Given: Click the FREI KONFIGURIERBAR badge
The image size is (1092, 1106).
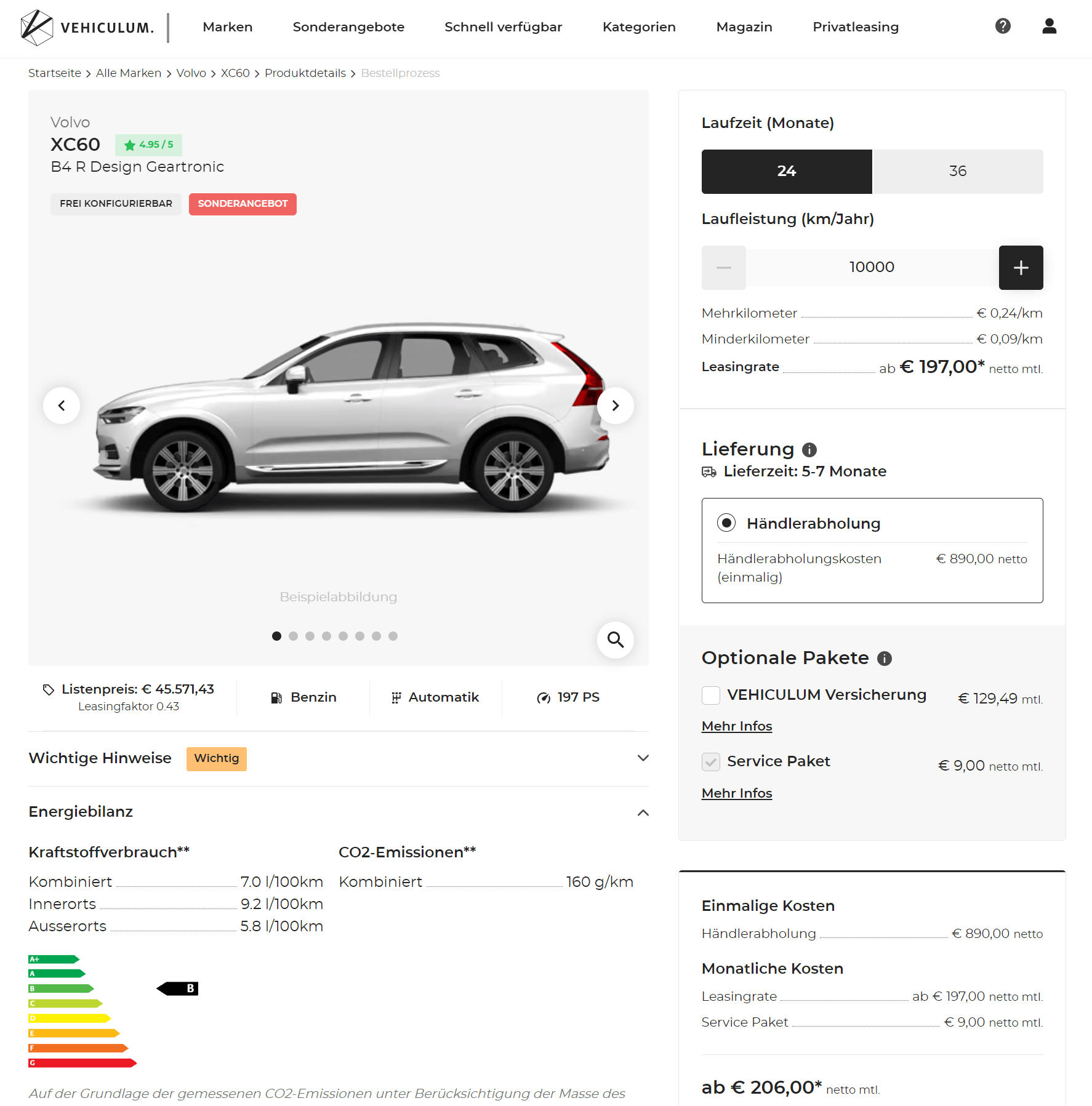Looking at the screenshot, I should click(116, 204).
